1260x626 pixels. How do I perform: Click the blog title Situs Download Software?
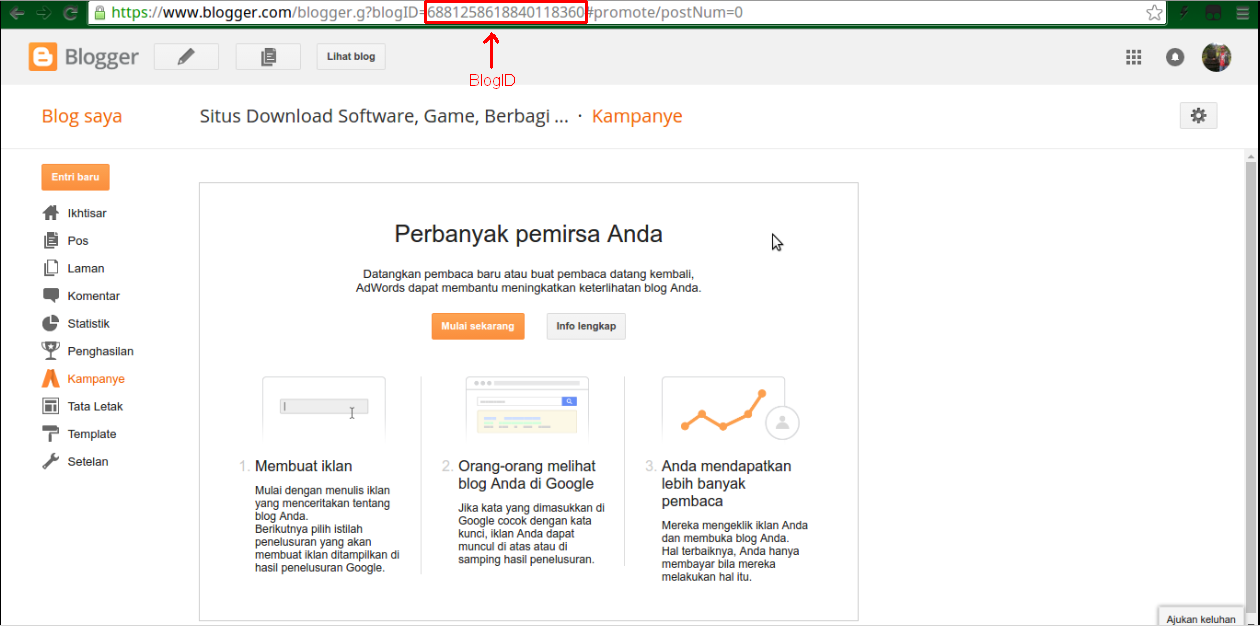point(384,116)
